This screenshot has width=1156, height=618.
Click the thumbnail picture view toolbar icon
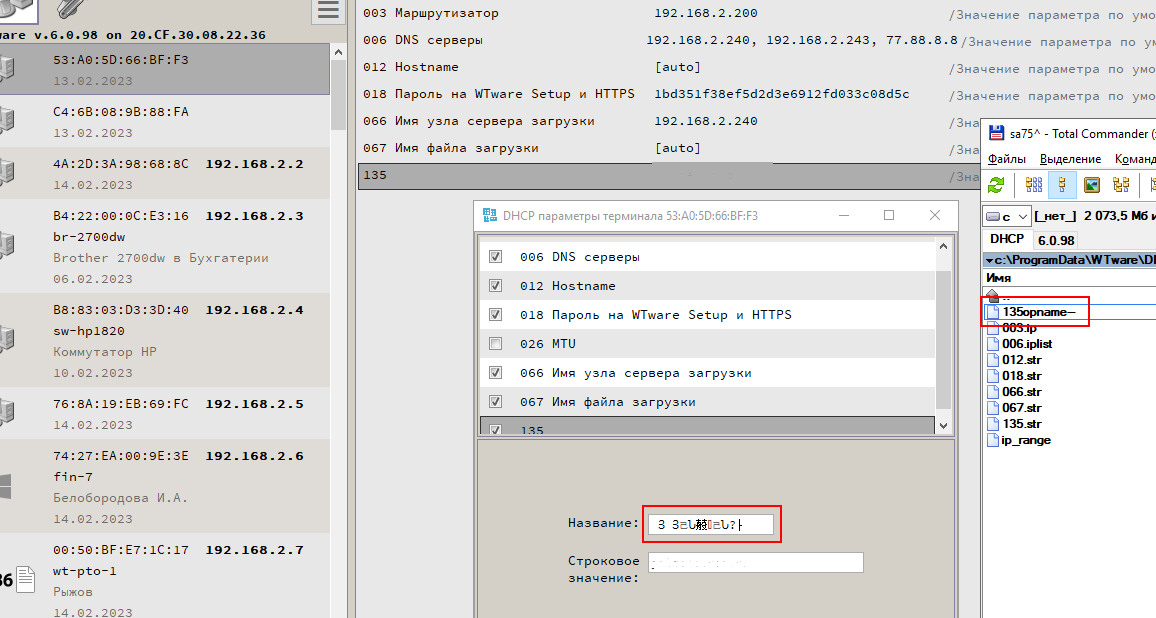pyautogui.click(x=1092, y=185)
